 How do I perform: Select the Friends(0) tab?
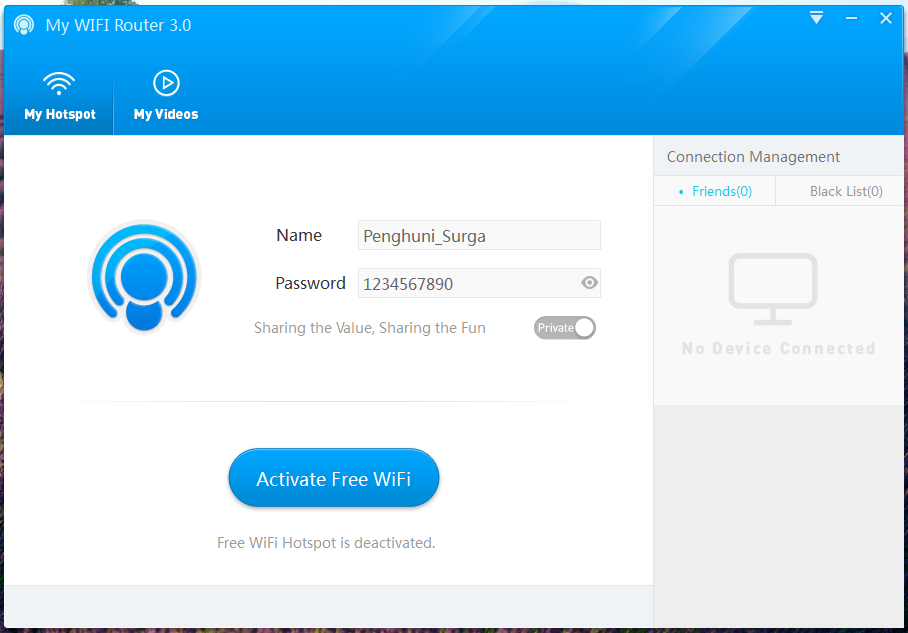pyautogui.click(x=715, y=191)
